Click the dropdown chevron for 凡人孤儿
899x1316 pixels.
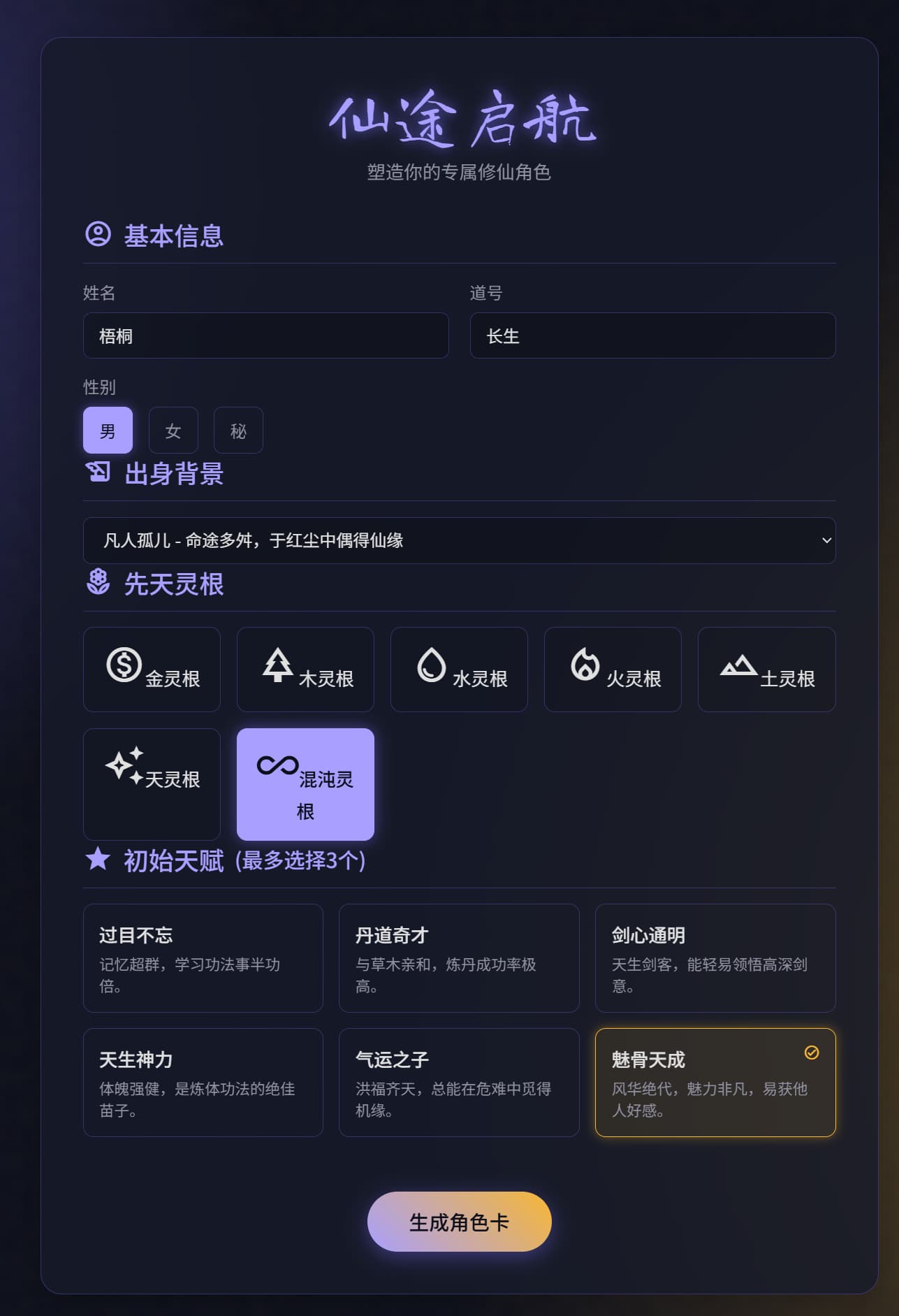[x=826, y=540]
